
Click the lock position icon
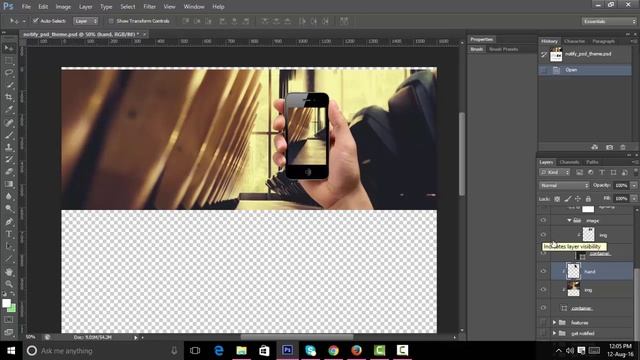(578, 199)
